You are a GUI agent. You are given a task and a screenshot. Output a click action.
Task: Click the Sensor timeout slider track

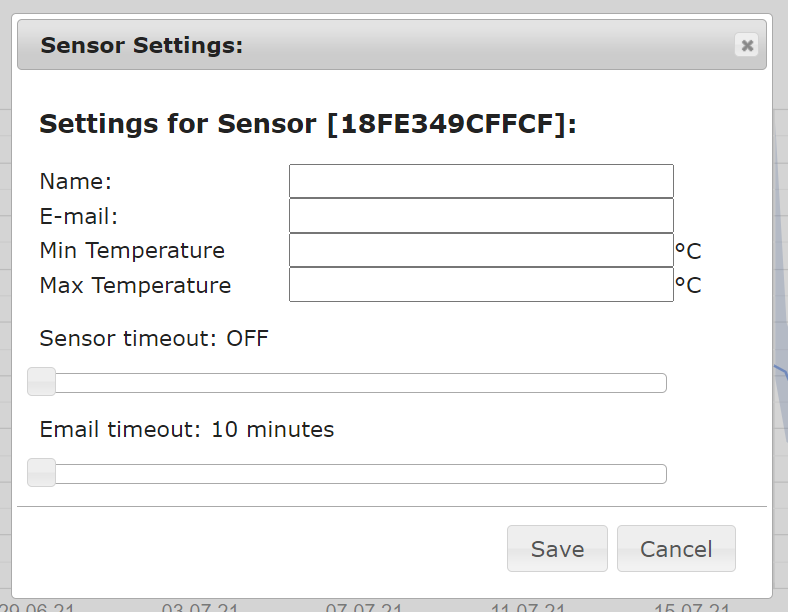coord(360,383)
